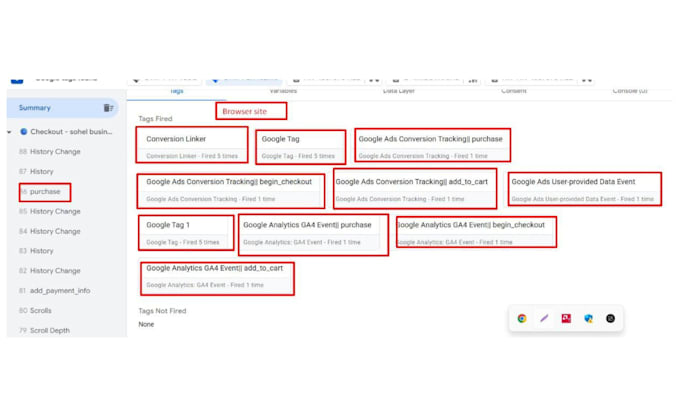This screenshot has height=409, width=680.
Task: Open Google Ads Conversion Tracking|| begin_checkout tag
Action: 231,191
